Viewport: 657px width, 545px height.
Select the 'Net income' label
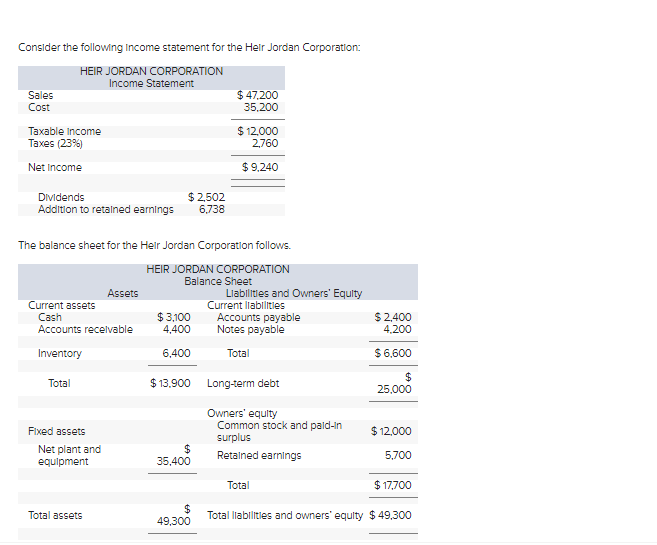pos(55,168)
